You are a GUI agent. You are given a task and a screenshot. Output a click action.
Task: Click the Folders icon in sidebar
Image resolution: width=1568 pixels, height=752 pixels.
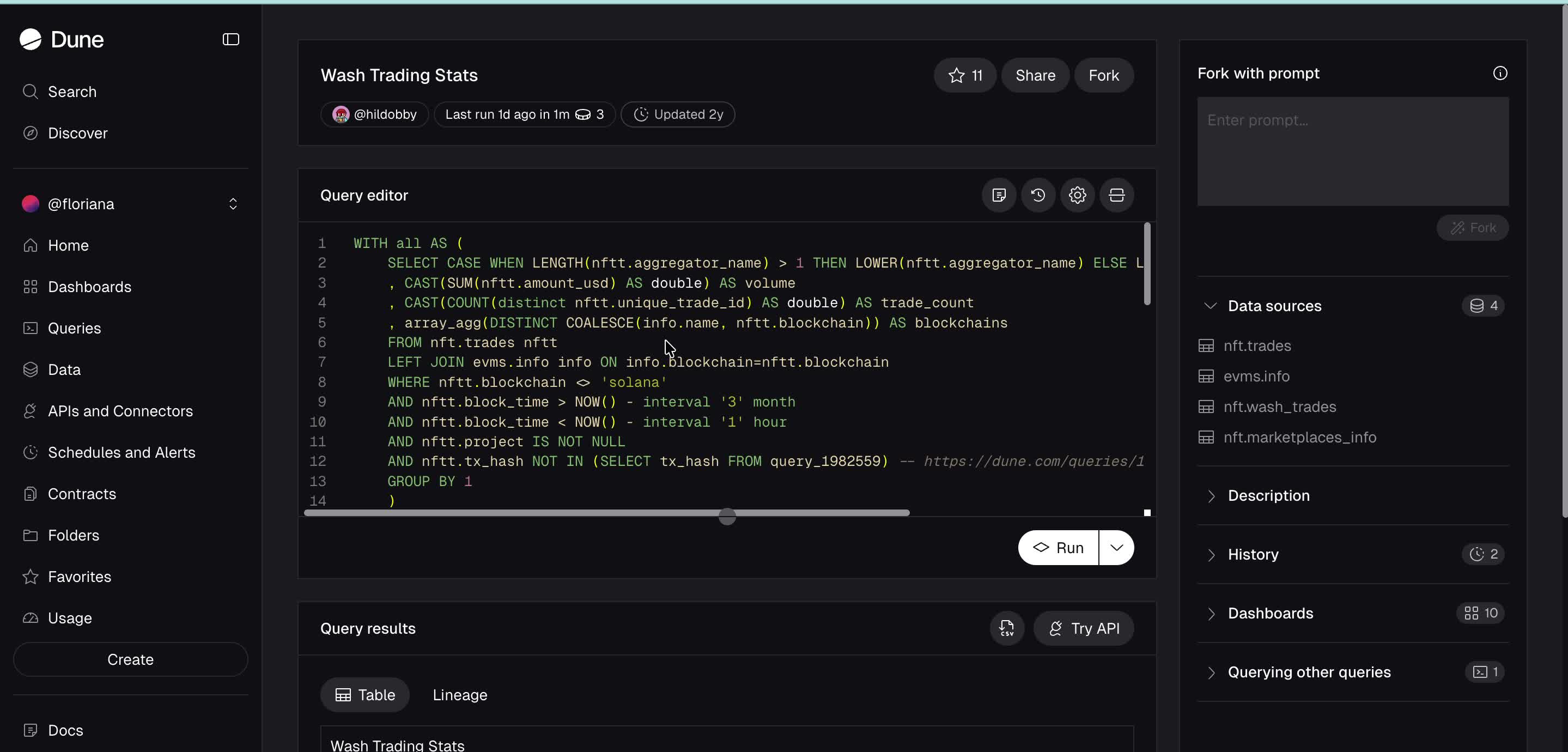pyautogui.click(x=31, y=535)
